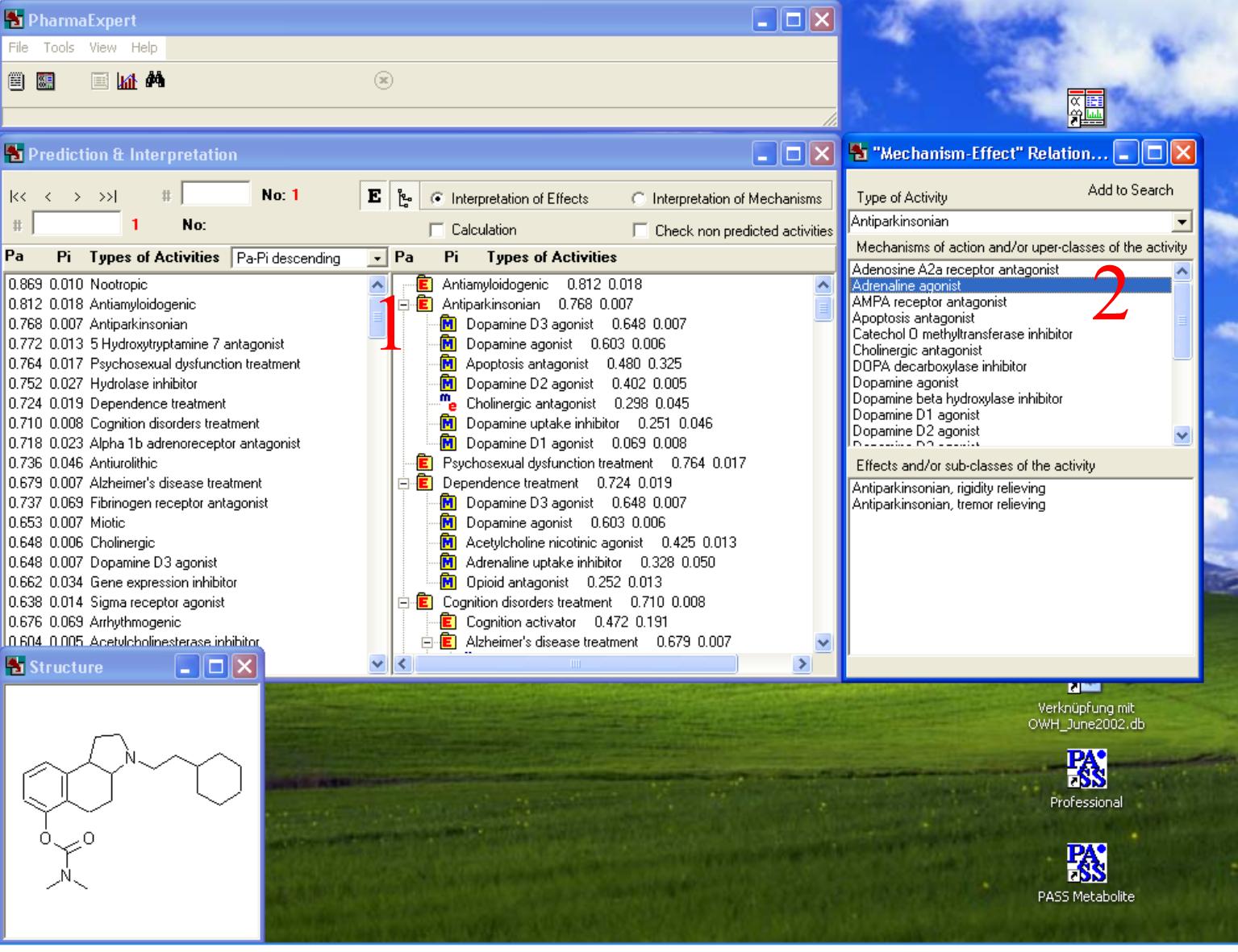Open the Help menu
Image resolution: width=1238 pixels, height=952 pixels.
(144, 48)
